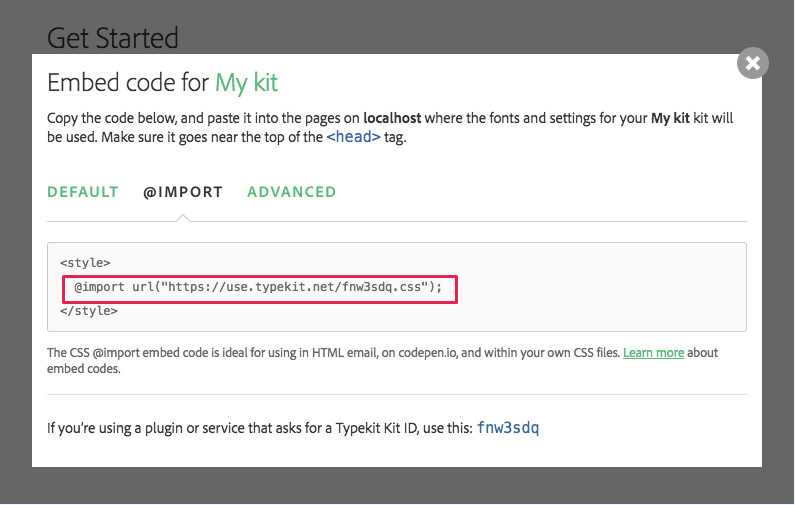Click the 'Get Started' heading behind the dialog

113,38
